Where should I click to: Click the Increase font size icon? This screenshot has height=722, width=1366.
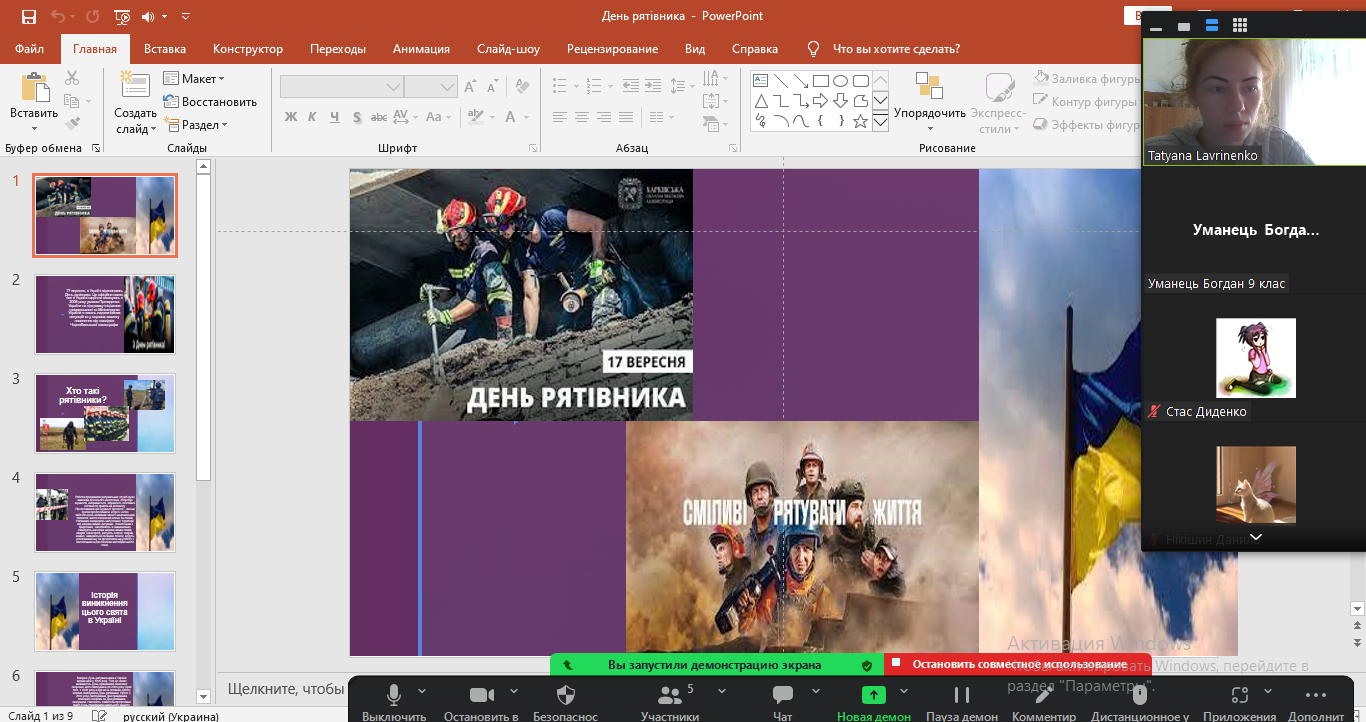click(472, 87)
